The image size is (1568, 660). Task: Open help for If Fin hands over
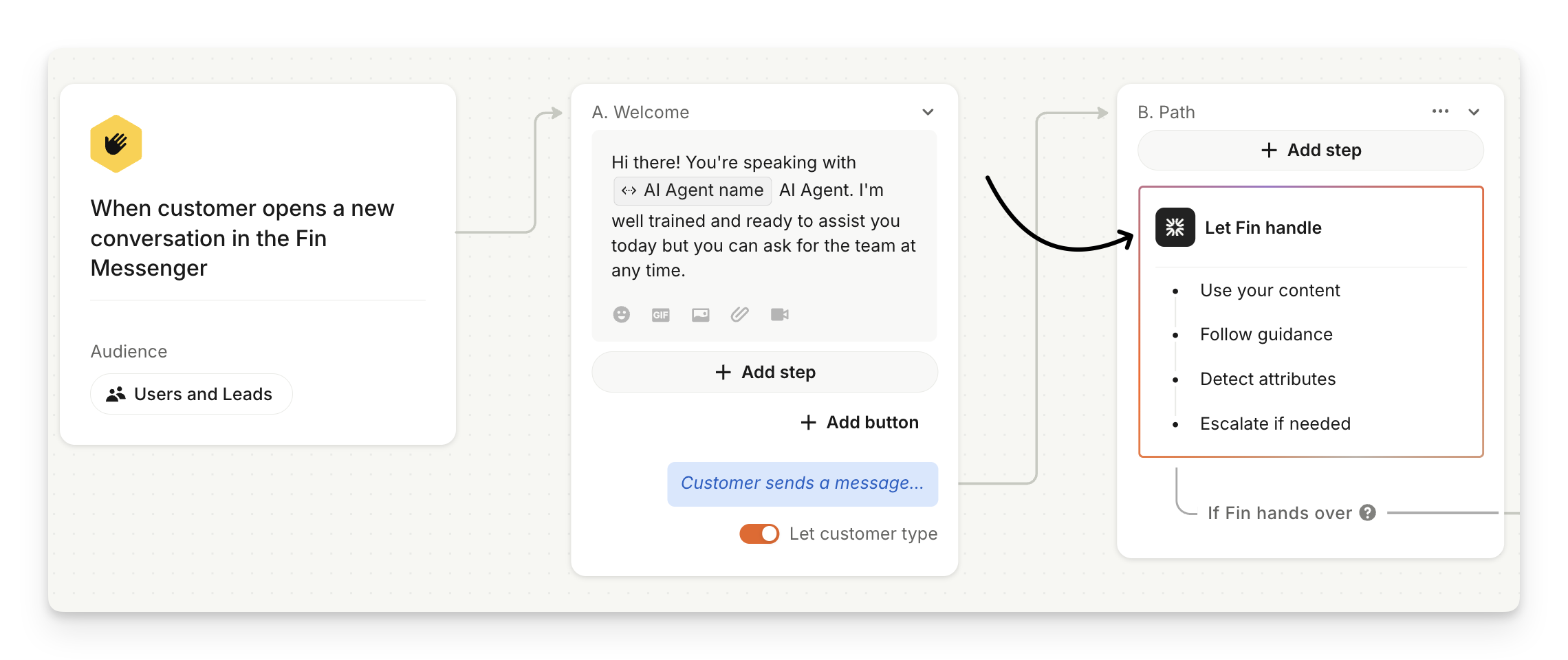click(x=1368, y=513)
